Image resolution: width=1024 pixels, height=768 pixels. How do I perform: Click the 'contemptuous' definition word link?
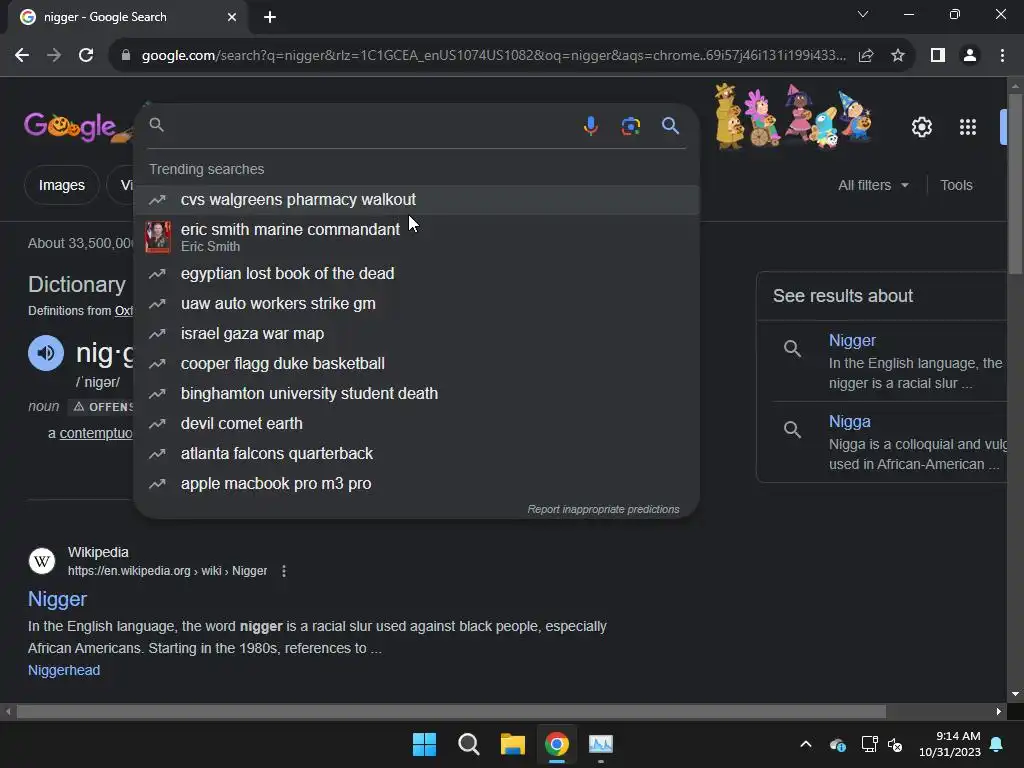coord(96,434)
